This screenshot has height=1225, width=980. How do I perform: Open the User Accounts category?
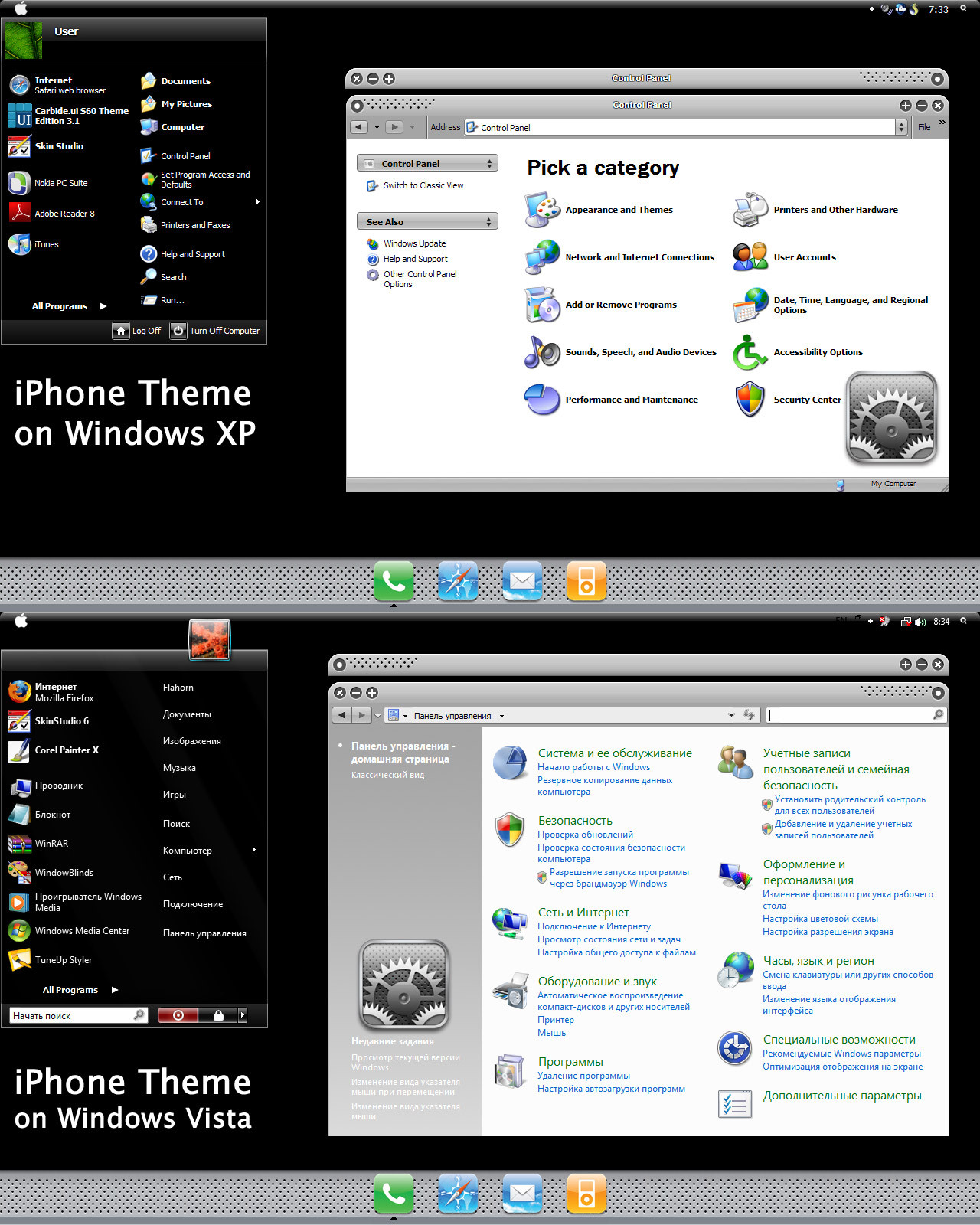pos(784,257)
